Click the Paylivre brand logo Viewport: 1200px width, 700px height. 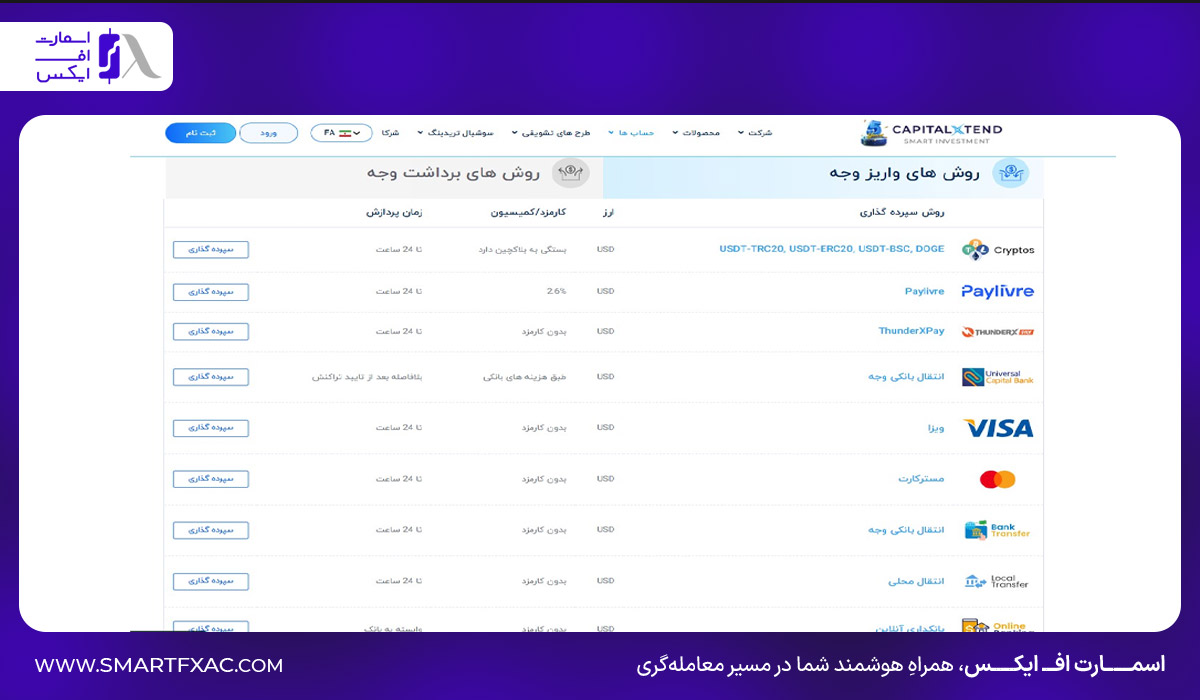(997, 291)
